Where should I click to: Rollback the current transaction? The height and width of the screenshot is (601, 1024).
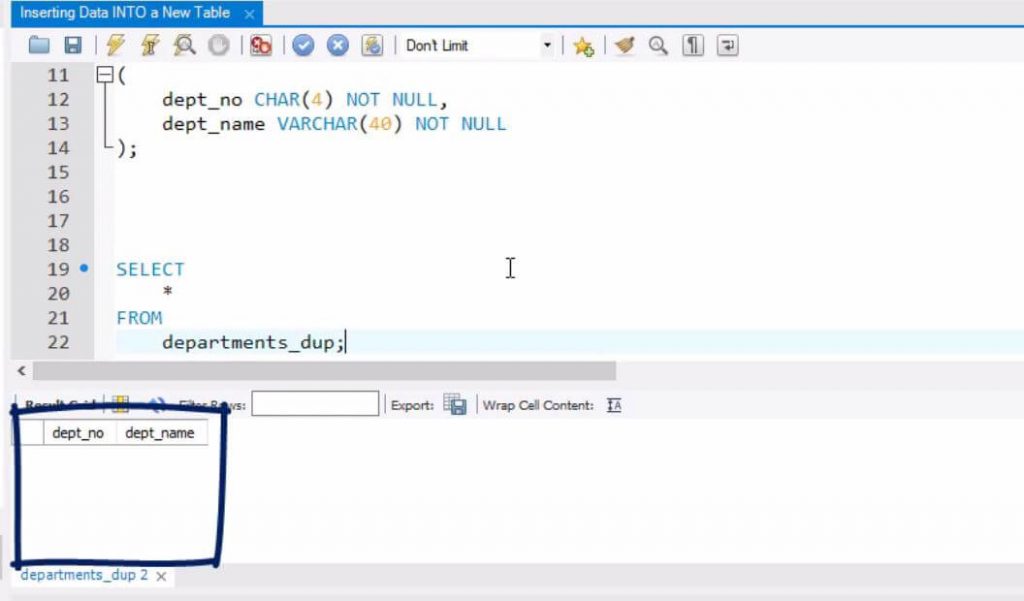click(337, 45)
